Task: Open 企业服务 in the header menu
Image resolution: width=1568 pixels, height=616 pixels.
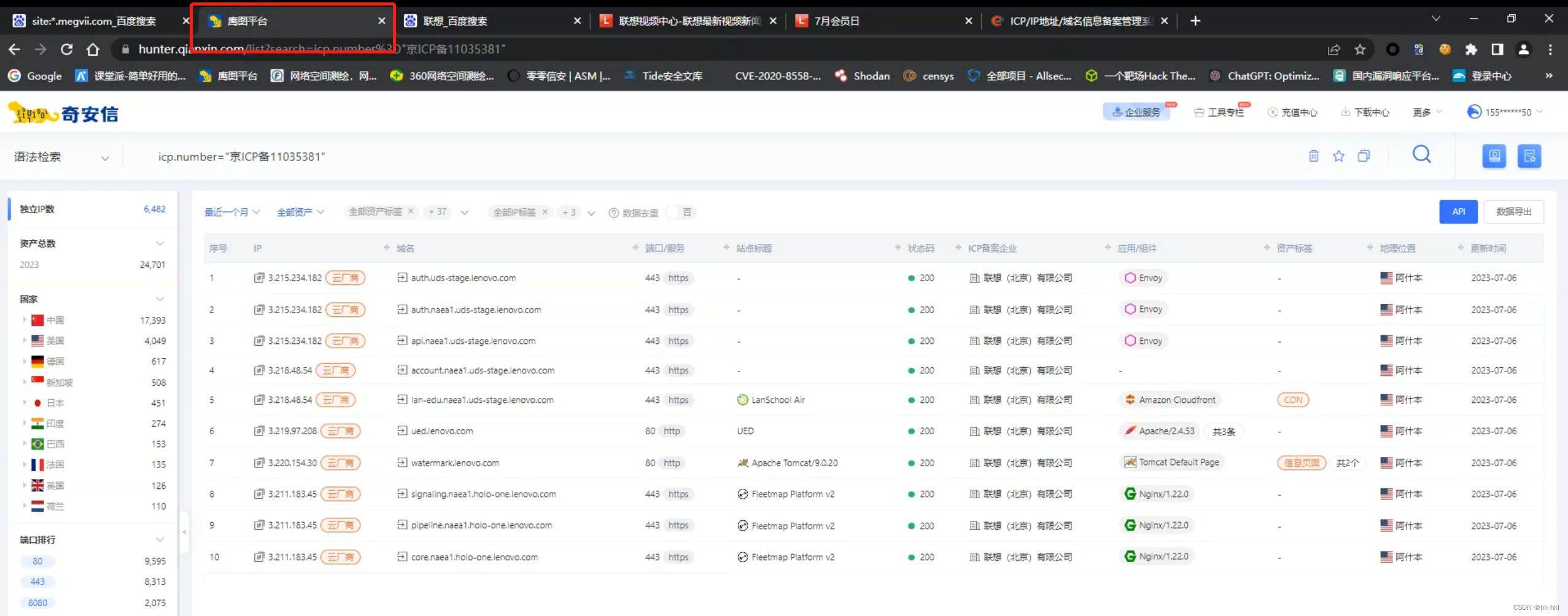Action: coord(1136,112)
